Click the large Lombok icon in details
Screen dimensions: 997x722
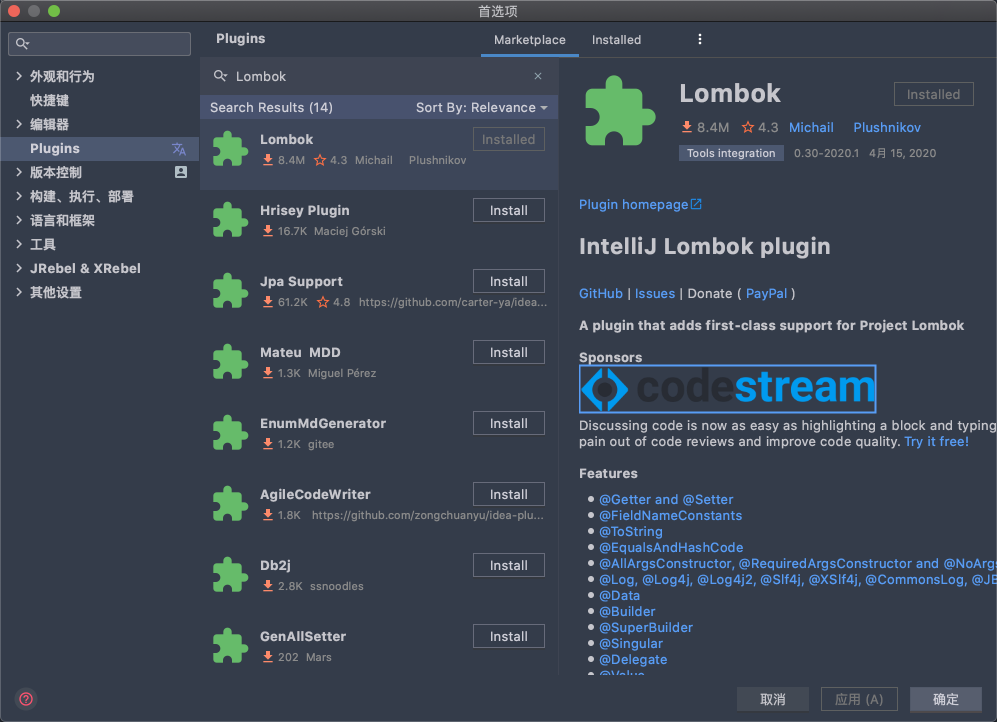[x=619, y=111]
